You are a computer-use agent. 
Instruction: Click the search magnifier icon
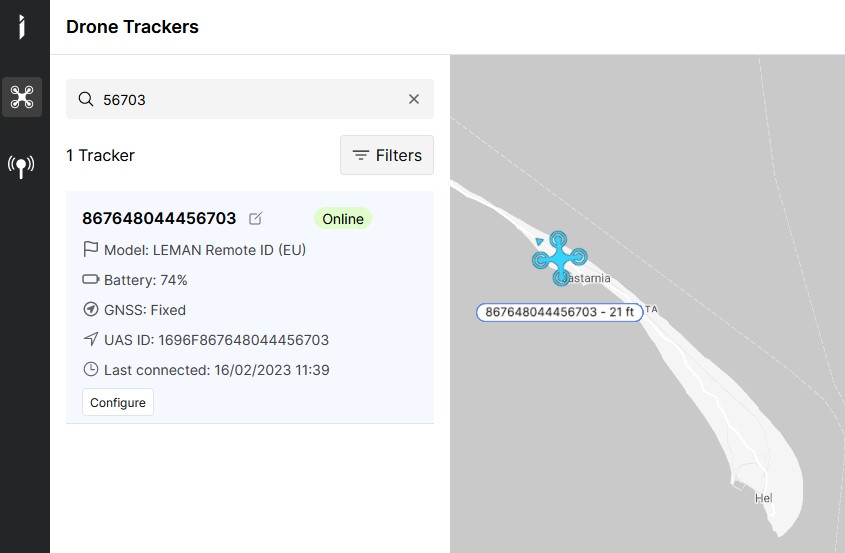tap(86, 99)
